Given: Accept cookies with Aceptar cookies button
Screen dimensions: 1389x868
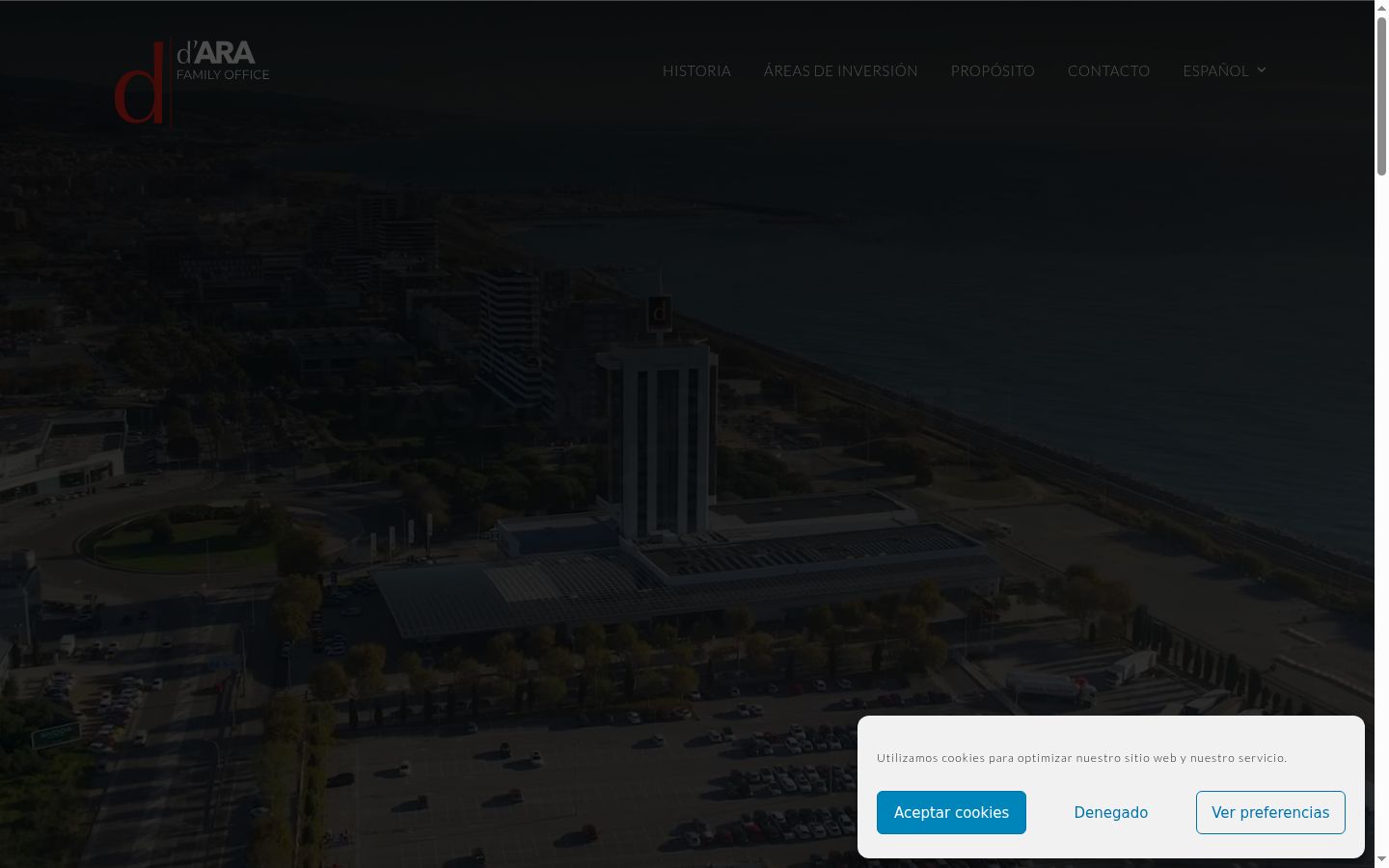Looking at the screenshot, I should click(x=951, y=812).
